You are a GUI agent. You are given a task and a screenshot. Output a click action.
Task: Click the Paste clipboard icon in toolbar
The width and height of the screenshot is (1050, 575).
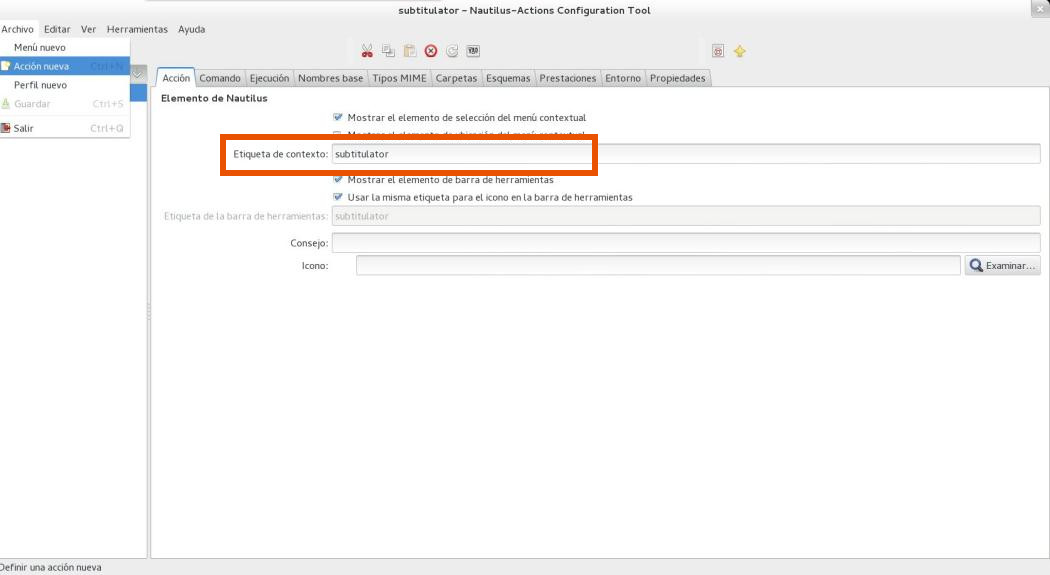click(x=410, y=51)
